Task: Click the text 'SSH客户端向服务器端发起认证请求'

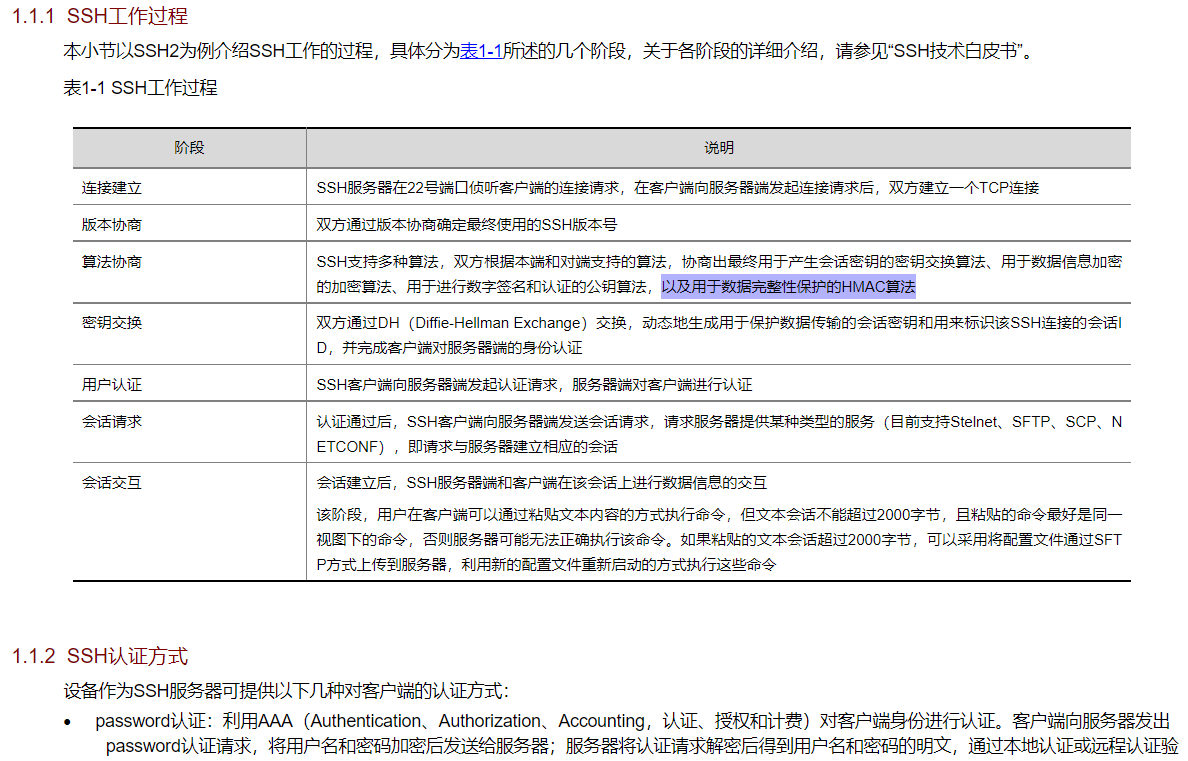Action: click(437, 385)
